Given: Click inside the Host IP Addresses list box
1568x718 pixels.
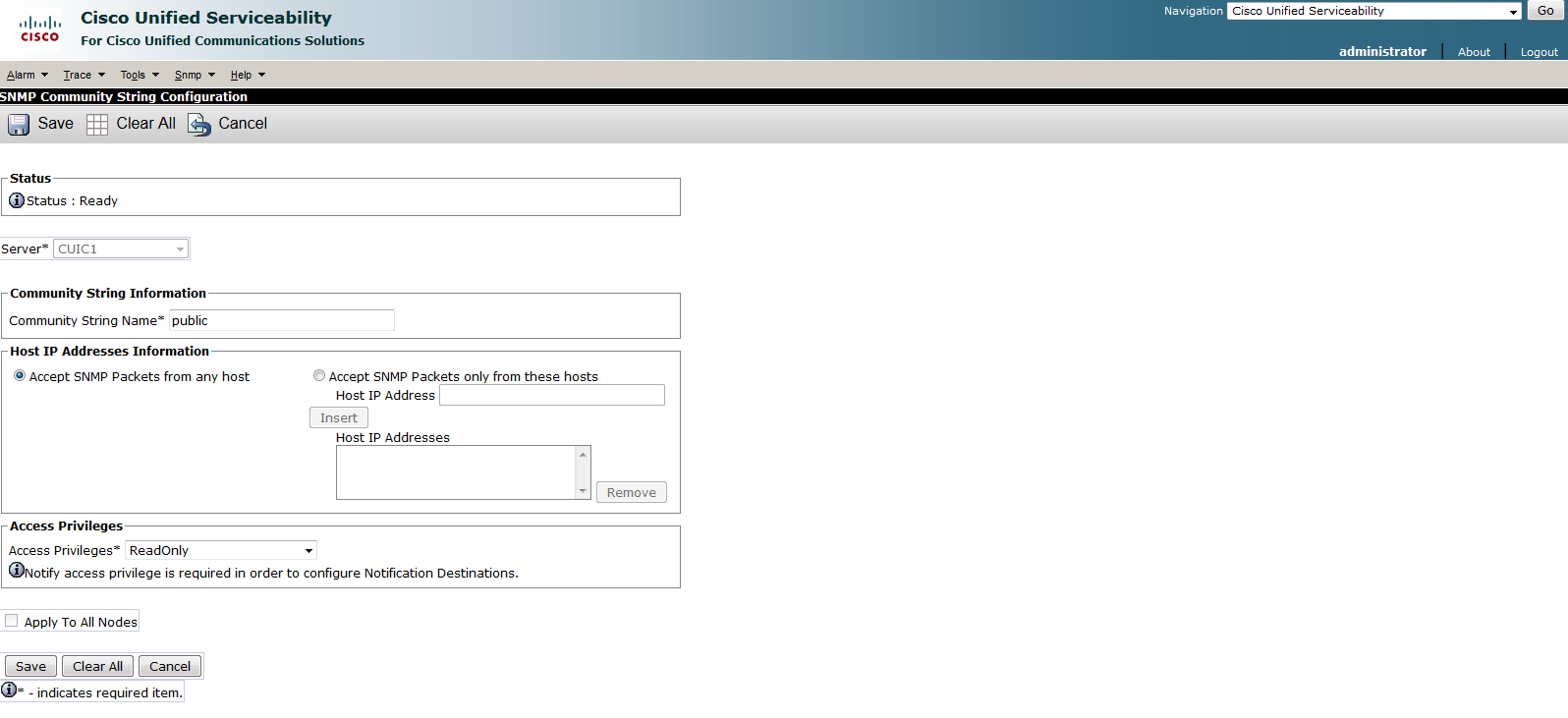Looking at the screenshot, I should point(456,472).
